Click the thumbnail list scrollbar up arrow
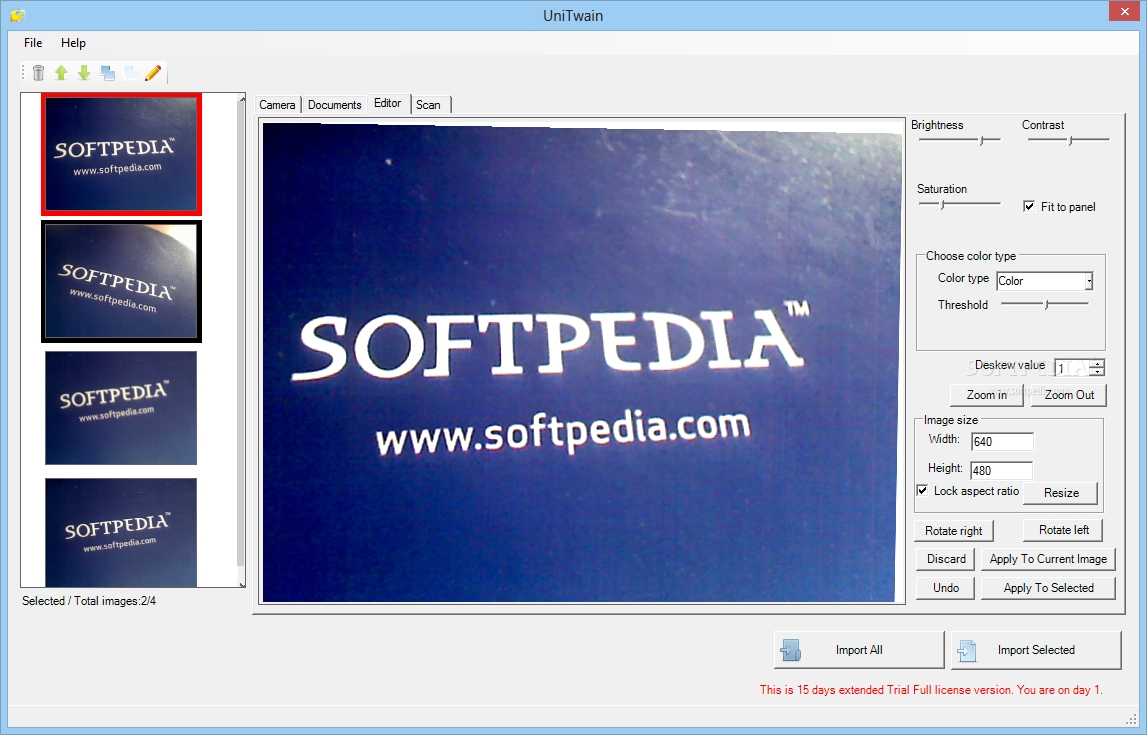 [x=241, y=98]
